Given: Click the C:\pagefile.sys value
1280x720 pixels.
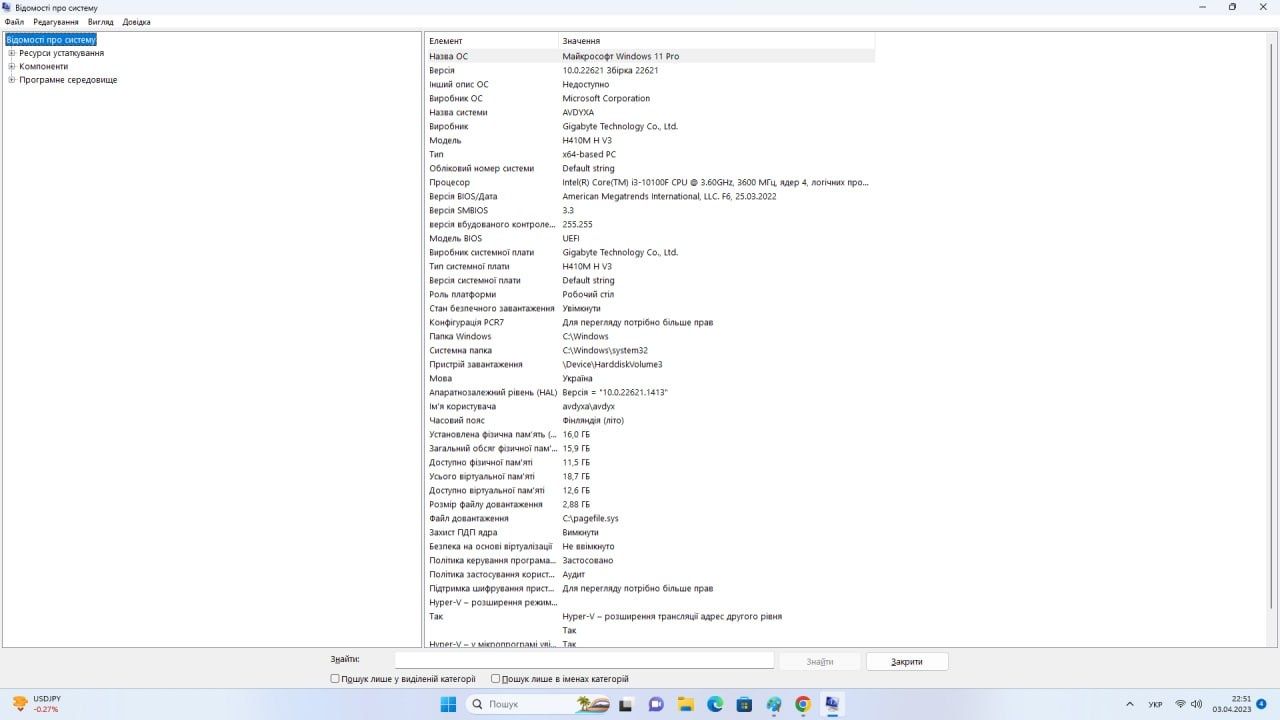Looking at the screenshot, I should tap(590, 518).
